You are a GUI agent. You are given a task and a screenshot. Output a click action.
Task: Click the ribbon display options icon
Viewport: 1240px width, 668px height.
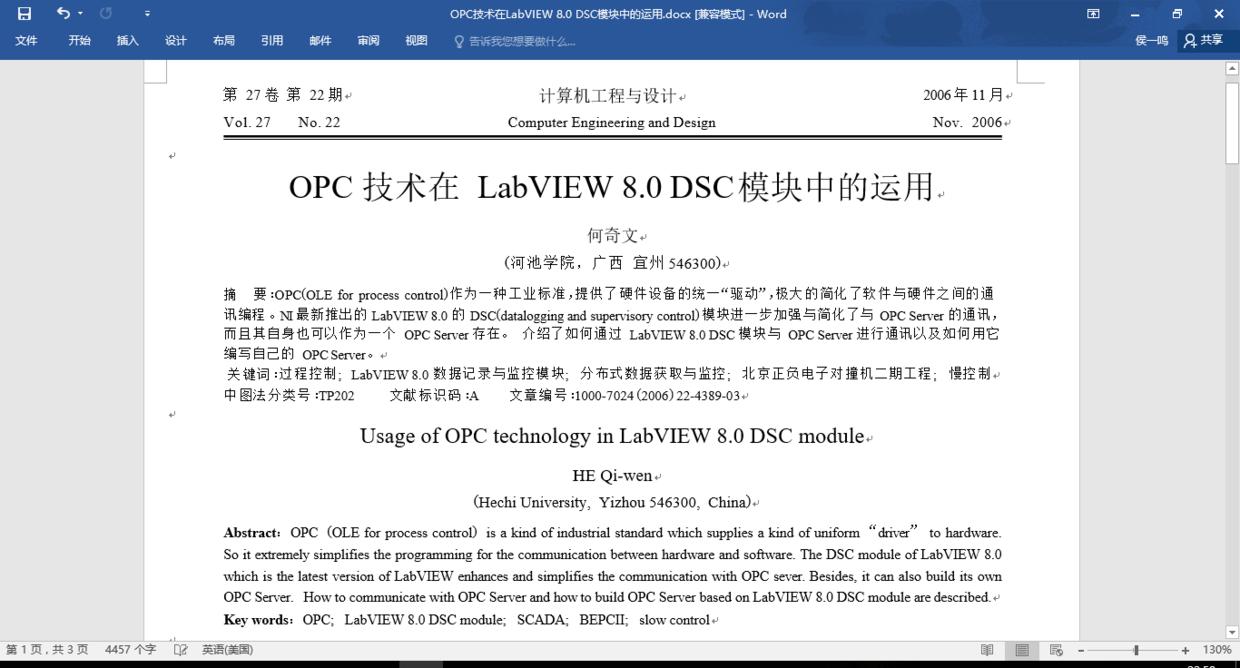click(x=1092, y=14)
